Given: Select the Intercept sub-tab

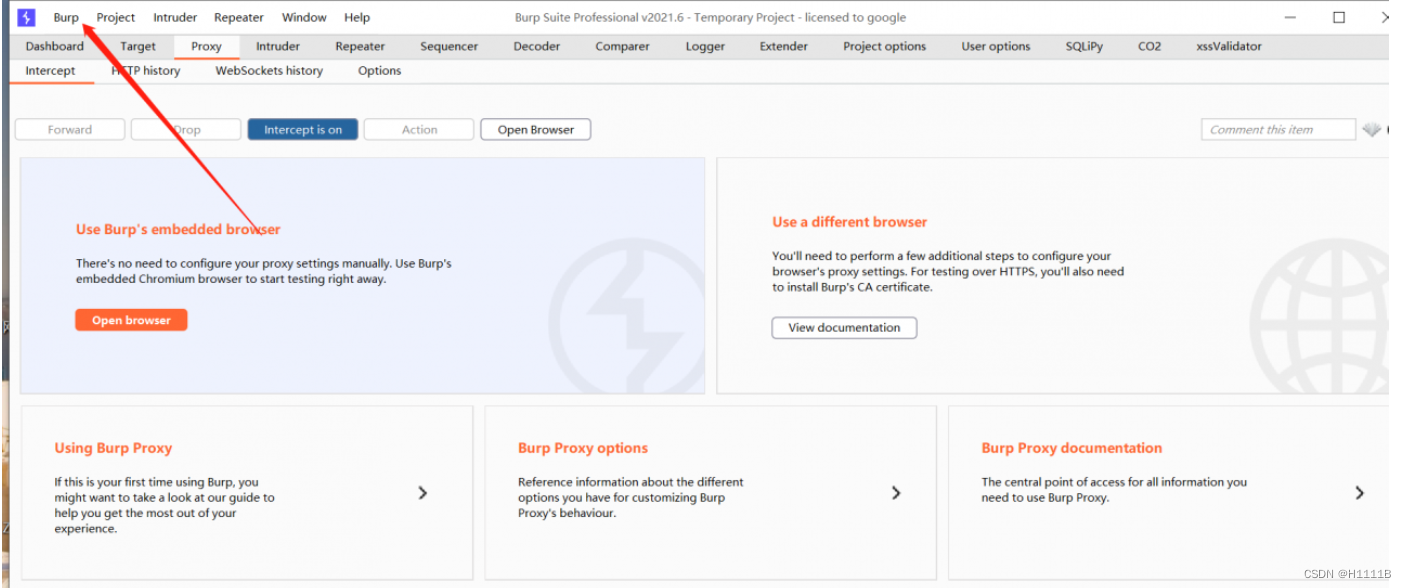Looking at the screenshot, I should (x=50, y=71).
